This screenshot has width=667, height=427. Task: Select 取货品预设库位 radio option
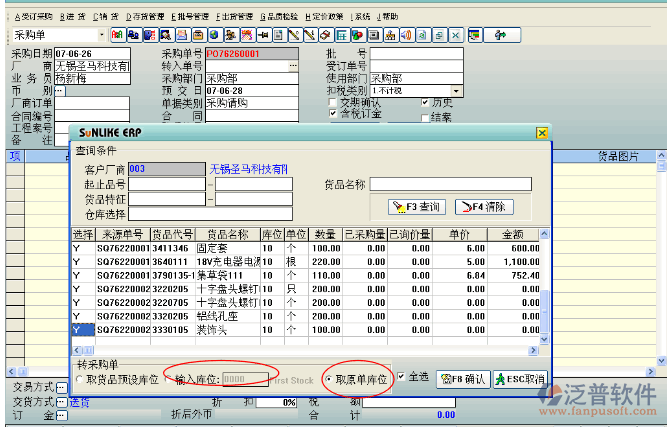click(x=80, y=380)
